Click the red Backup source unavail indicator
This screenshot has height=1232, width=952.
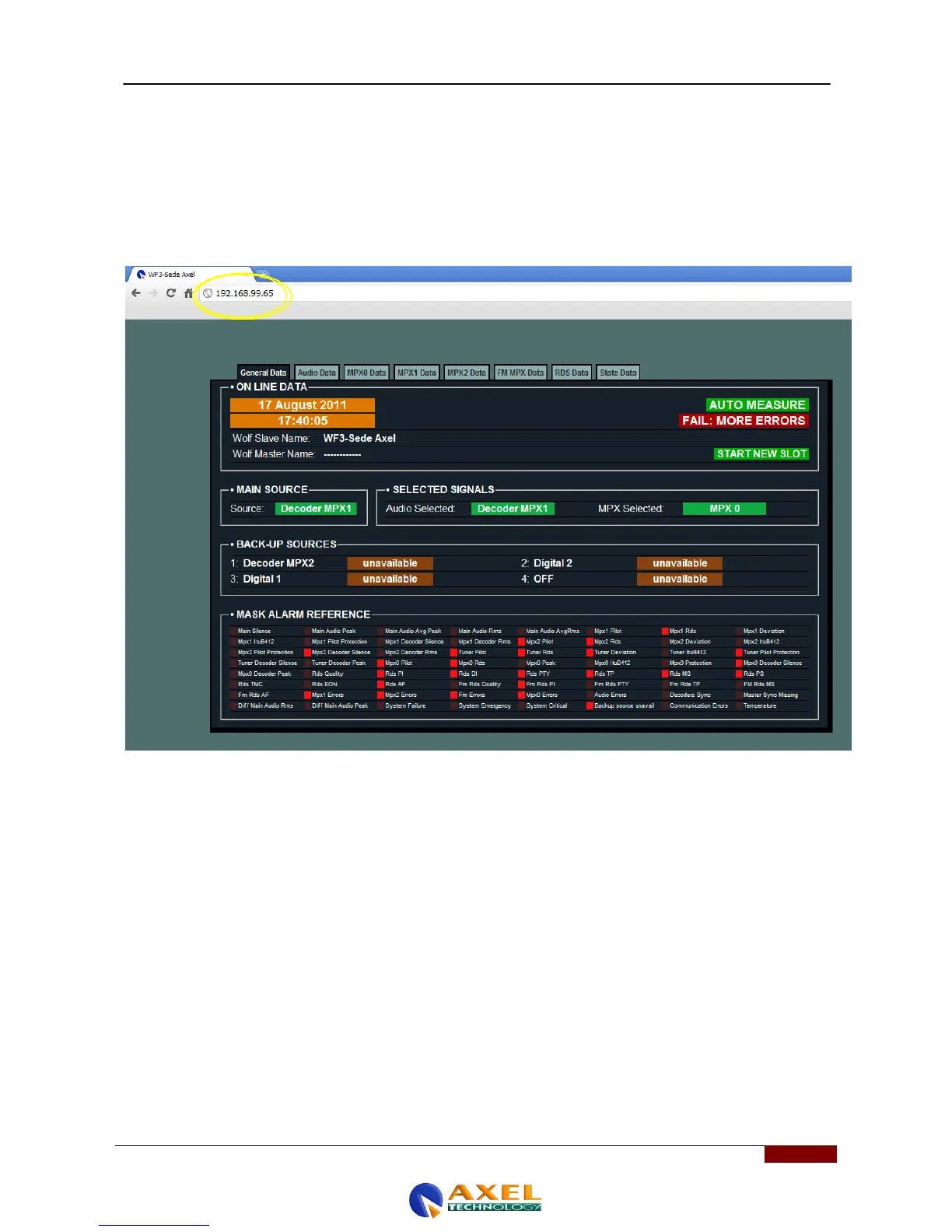[590, 705]
